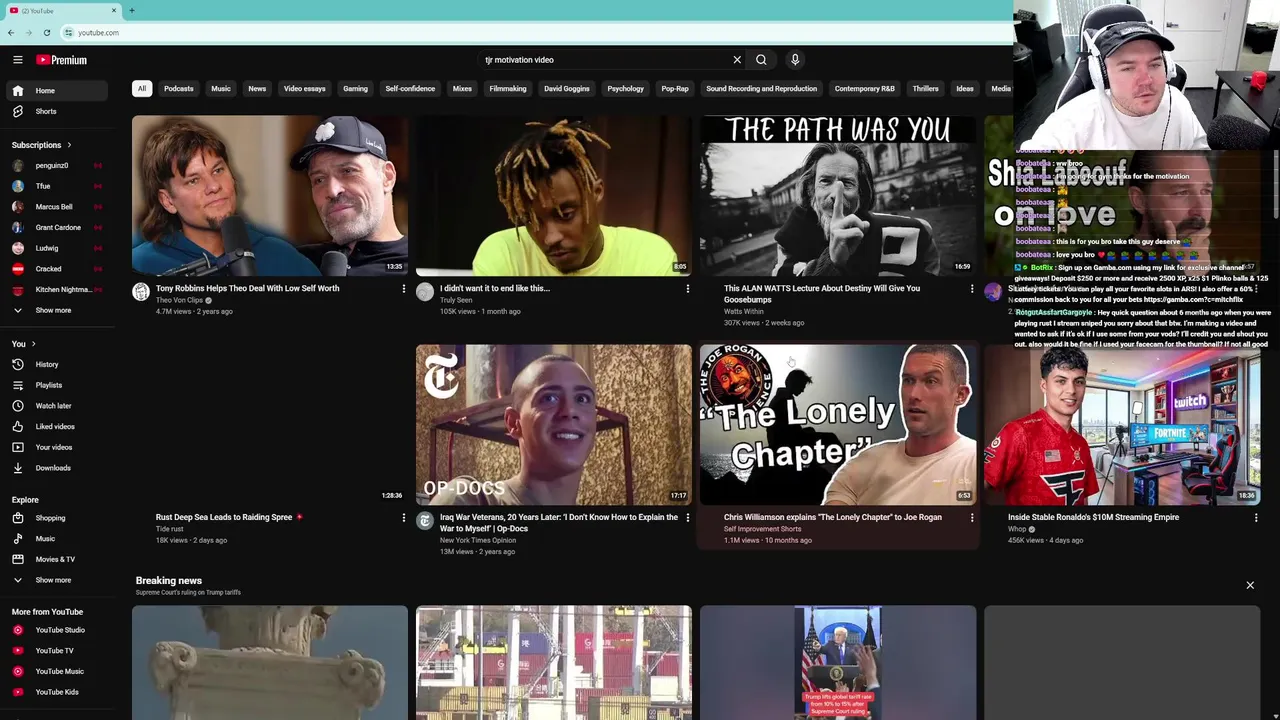This screenshot has height=720, width=1280.
Task: Select the Self-confidence filter chip
Action: [410, 89]
